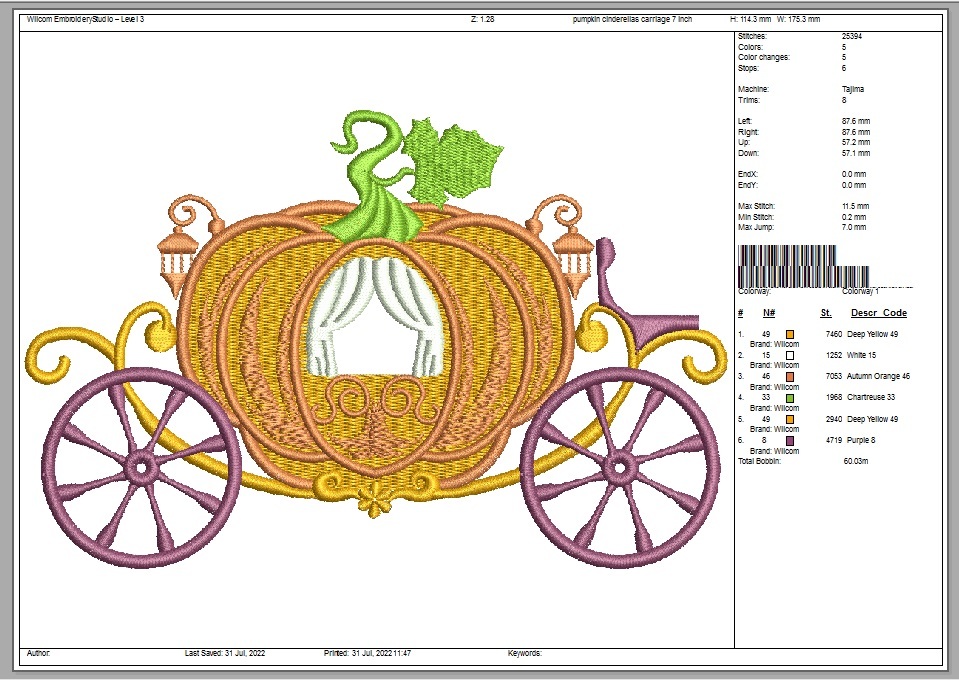959x681 pixels.
Task: Click the pumpkin carriage embroidery design preview
Action: tap(376, 339)
